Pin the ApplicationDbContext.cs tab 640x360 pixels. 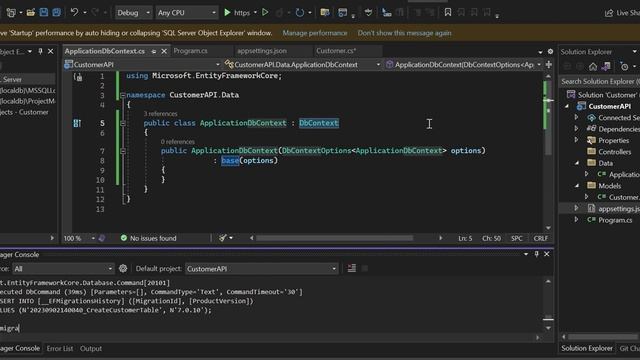(153, 51)
